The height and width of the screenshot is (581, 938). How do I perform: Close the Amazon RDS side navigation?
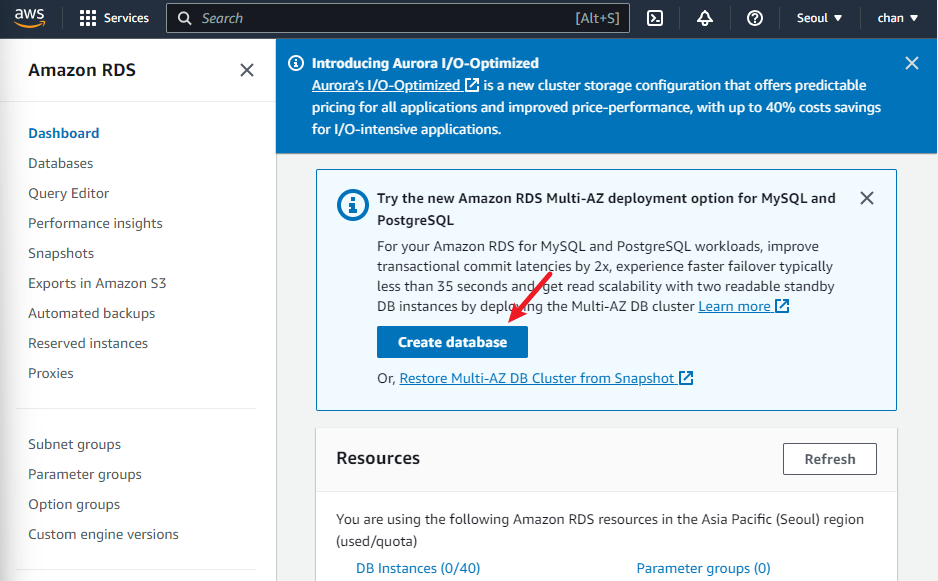pyautogui.click(x=247, y=70)
